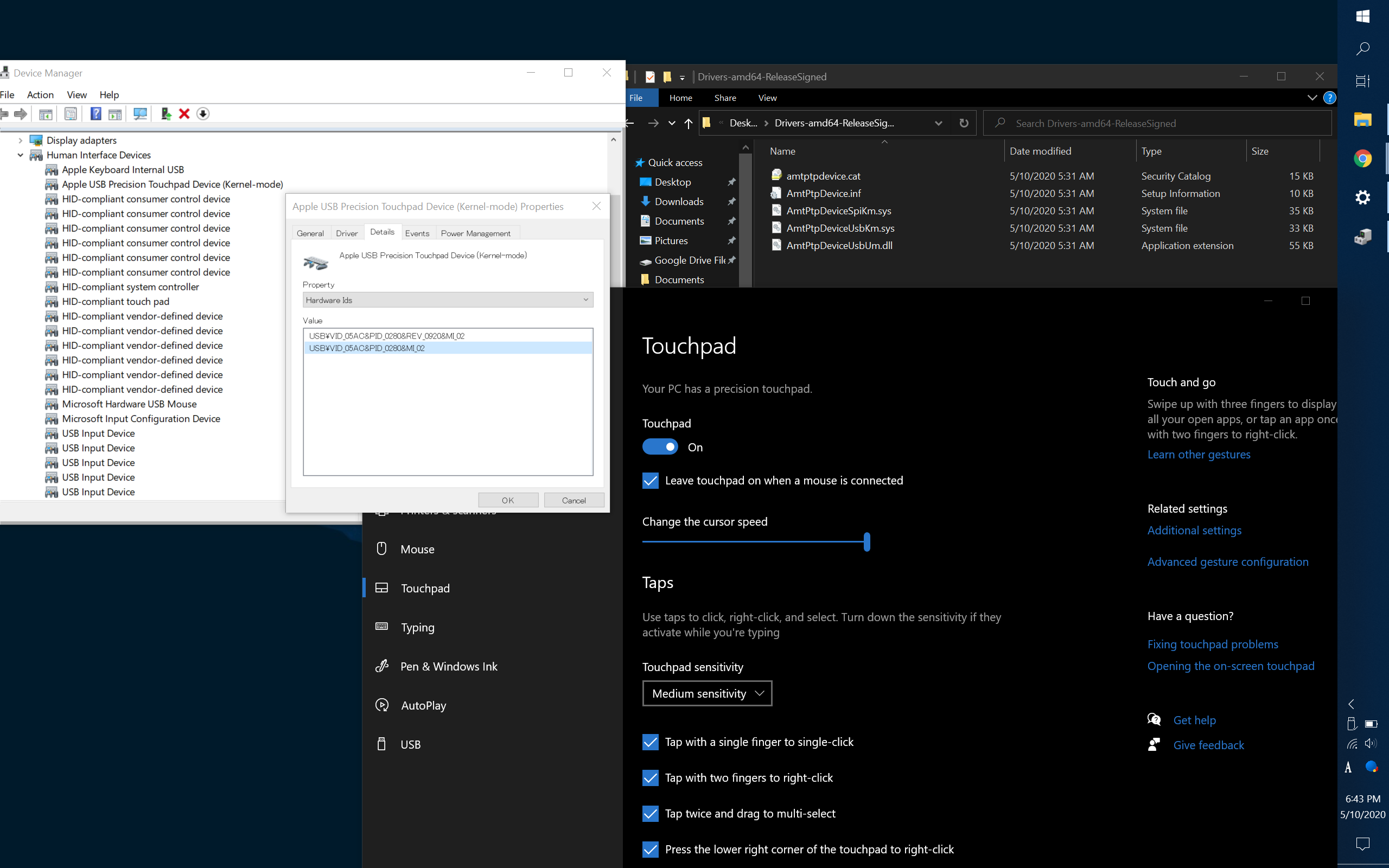Switch to the Driver tab
Image resolution: width=1389 pixels, height=868 pixels.
(347, 233)
